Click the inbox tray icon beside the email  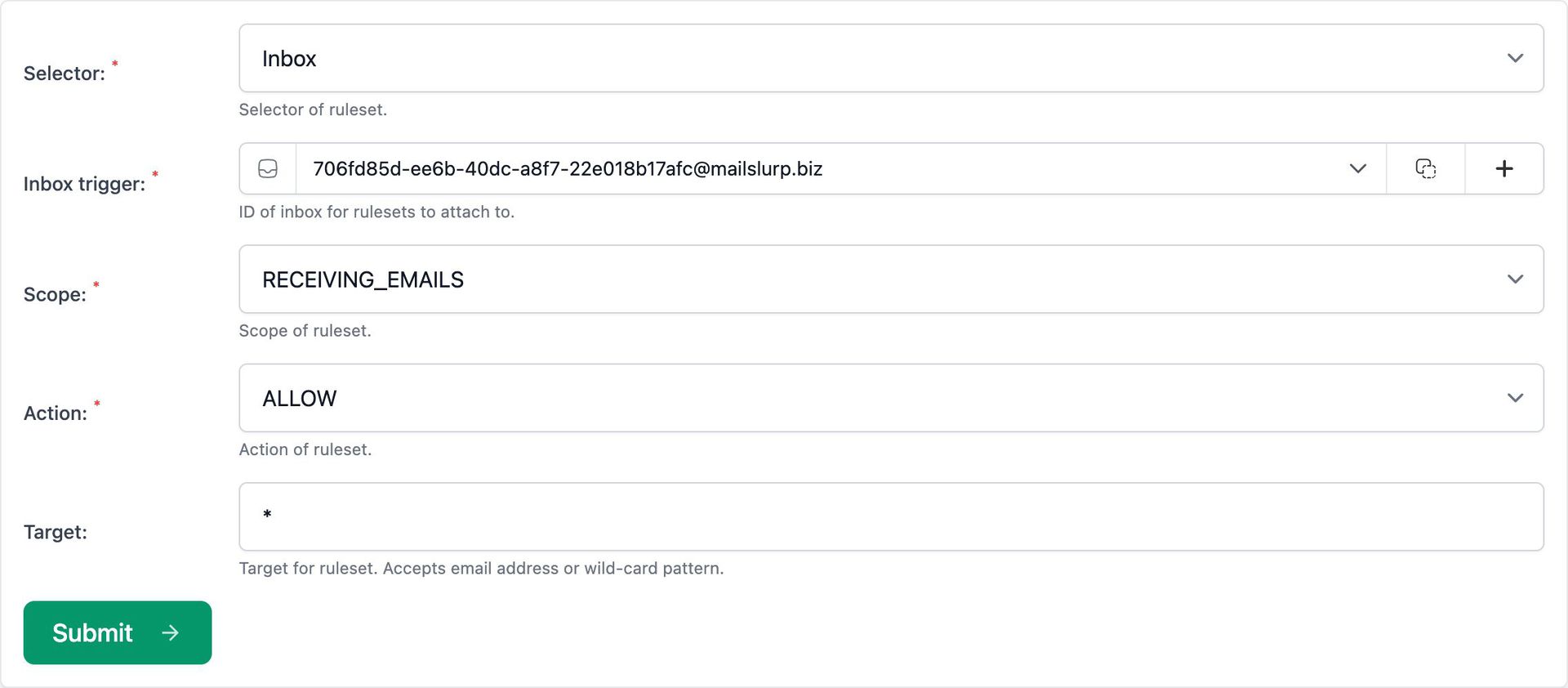[x=268, y=169]
